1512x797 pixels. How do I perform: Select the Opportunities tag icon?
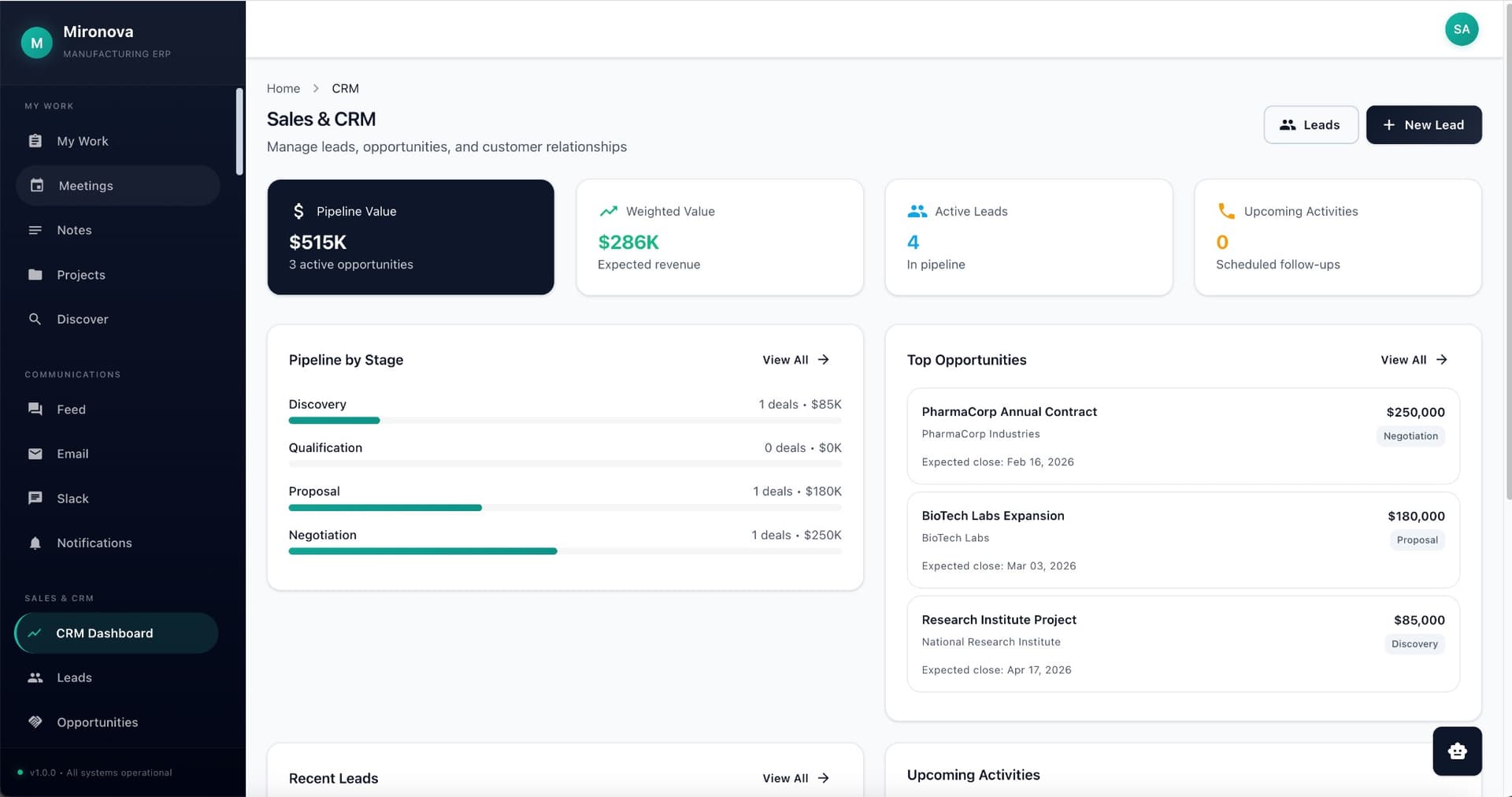36,721
